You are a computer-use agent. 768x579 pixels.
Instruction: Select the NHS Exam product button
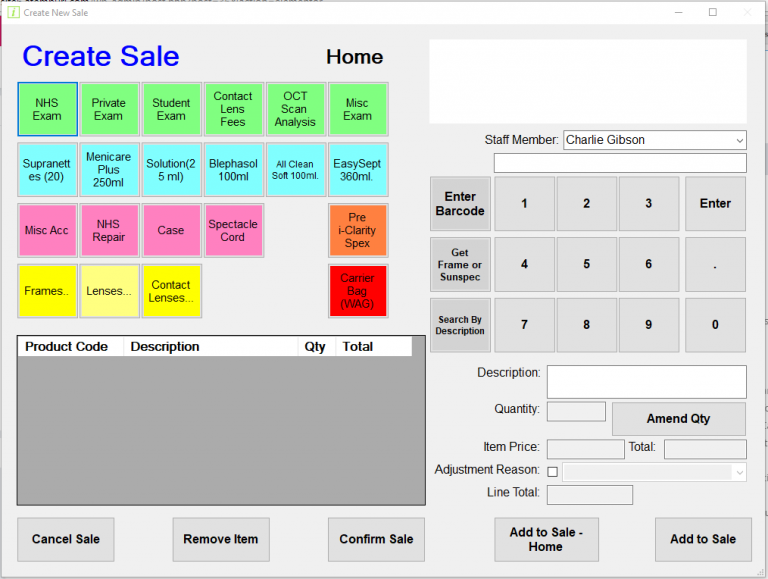click(x=48, y=109)
